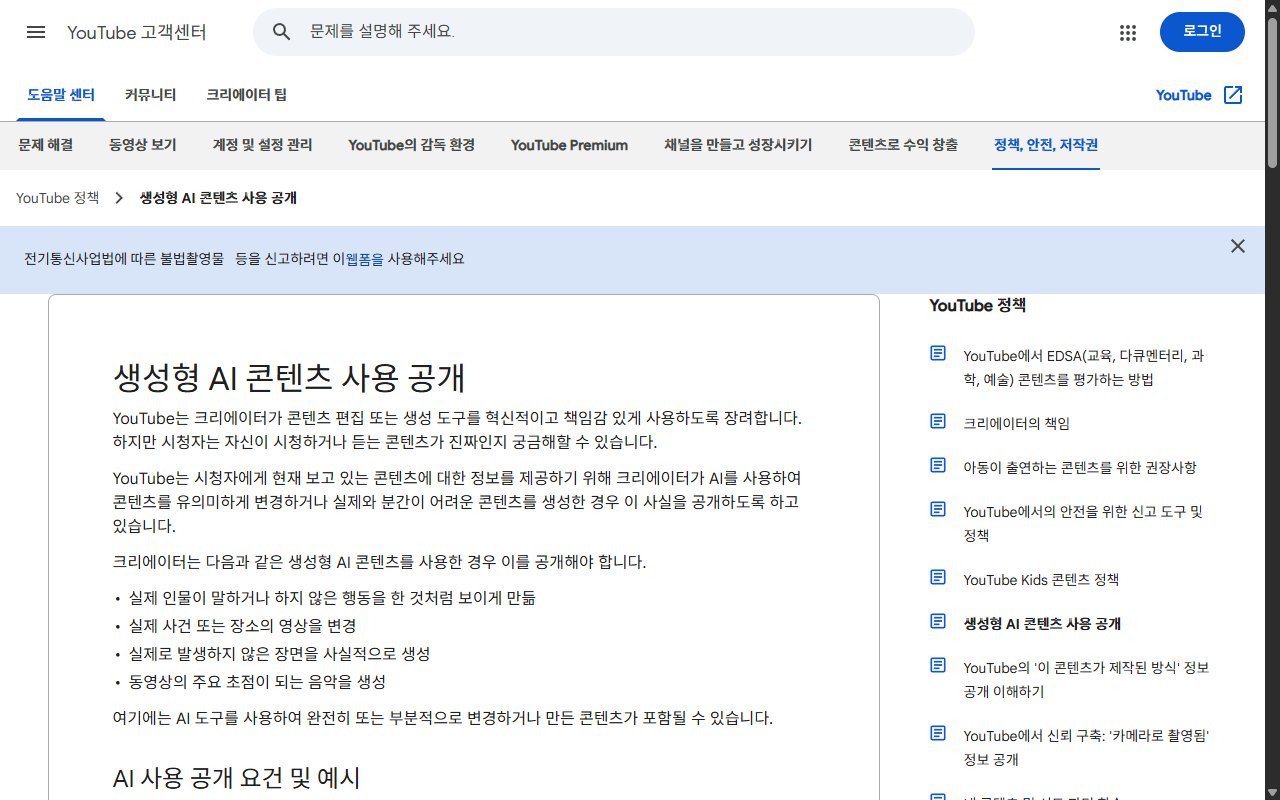Click the document icon beside EDSA article
This screenshot has height=800, width=1280.
tap(938, 354)
